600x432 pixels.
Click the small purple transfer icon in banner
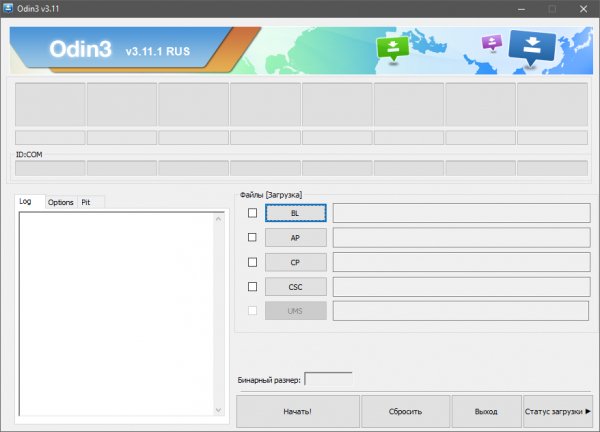coord(492,42)
